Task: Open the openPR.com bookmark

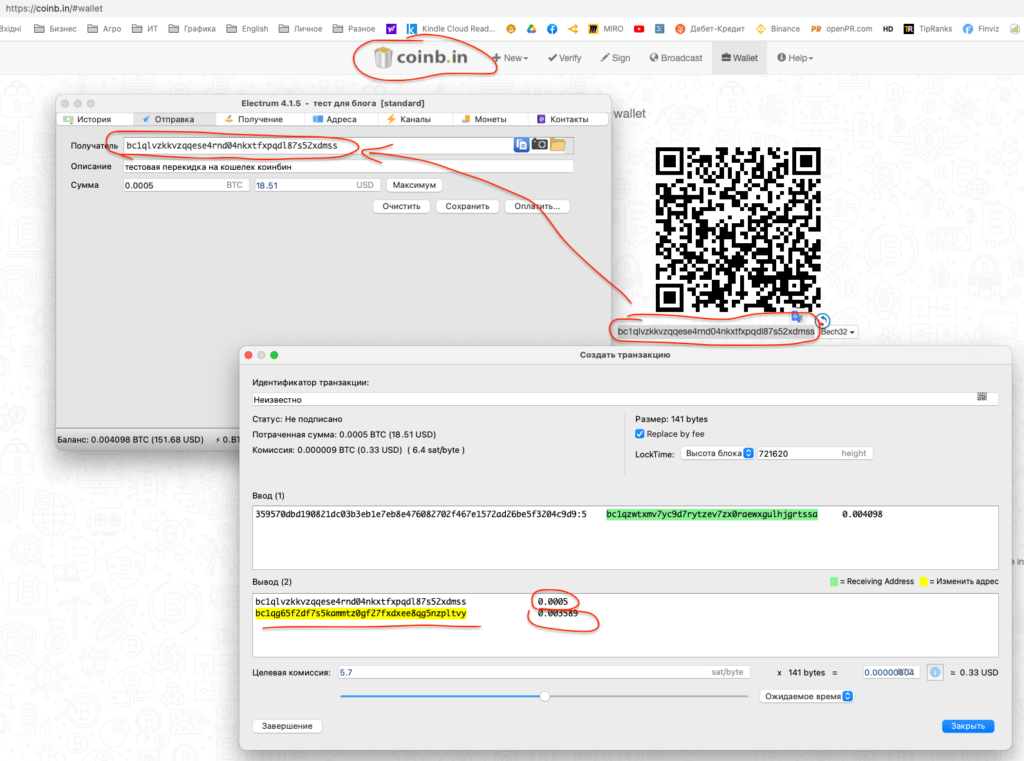Action: pyautogui.click(x=841, y=29)
